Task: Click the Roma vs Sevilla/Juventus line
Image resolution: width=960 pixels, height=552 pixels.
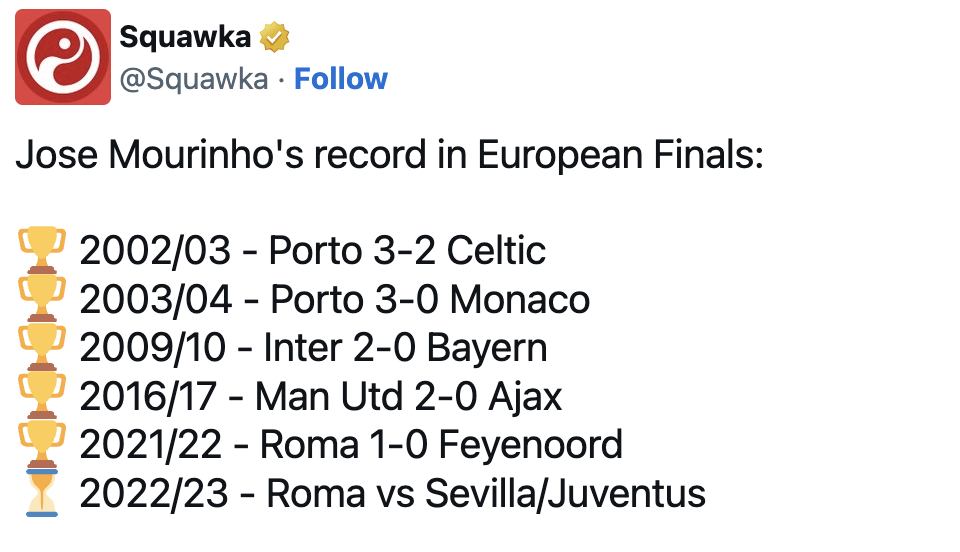Action: 392,493
